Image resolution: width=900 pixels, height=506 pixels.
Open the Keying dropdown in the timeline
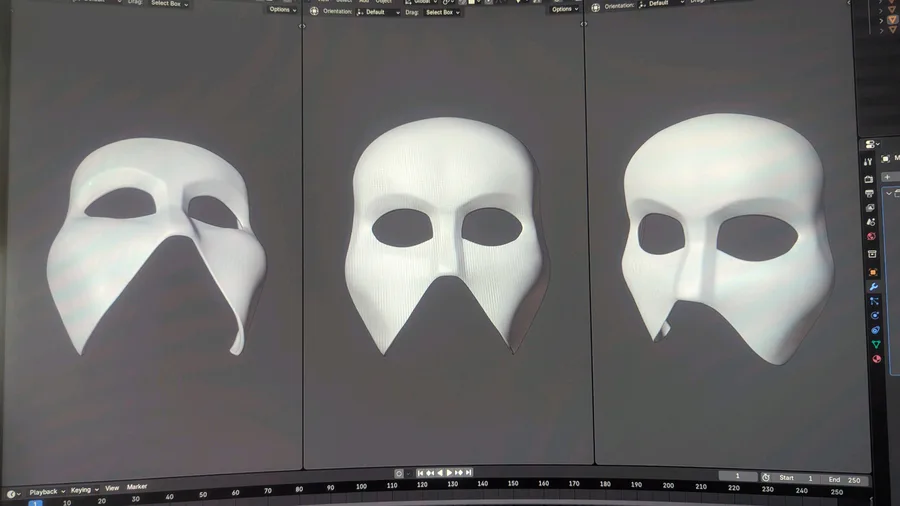click(84, 490)
